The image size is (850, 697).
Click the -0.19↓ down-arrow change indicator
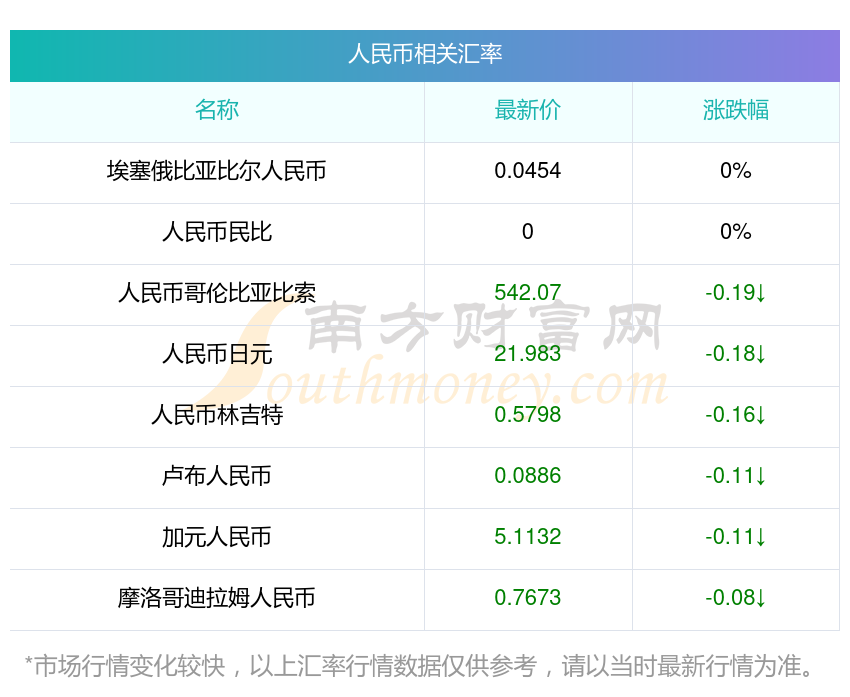(735, 293)
